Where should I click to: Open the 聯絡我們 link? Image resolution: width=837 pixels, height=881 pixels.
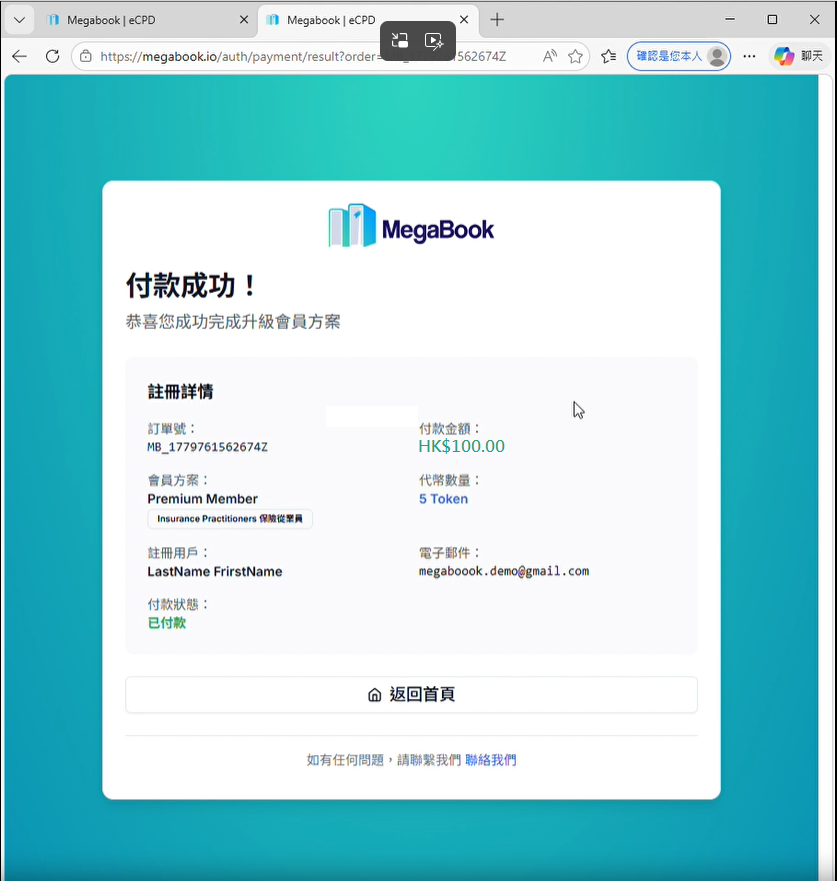click(x=490, y=760)
